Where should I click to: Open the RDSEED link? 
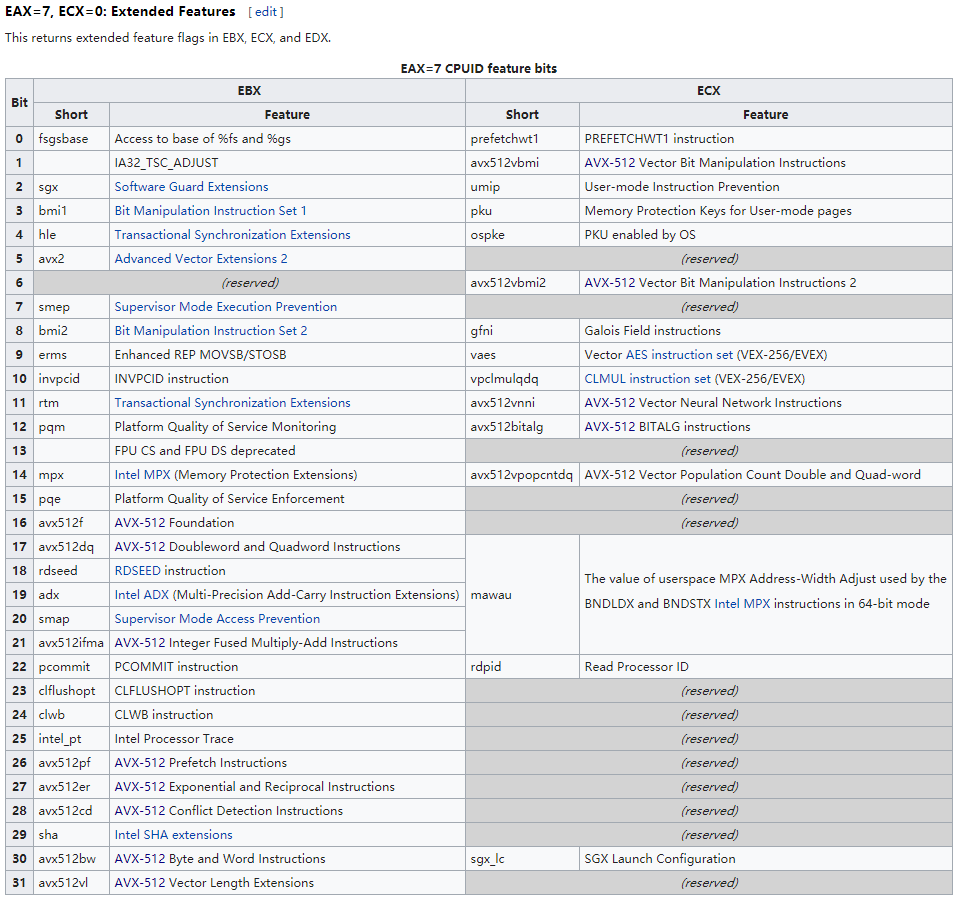(x=138, y=572)
